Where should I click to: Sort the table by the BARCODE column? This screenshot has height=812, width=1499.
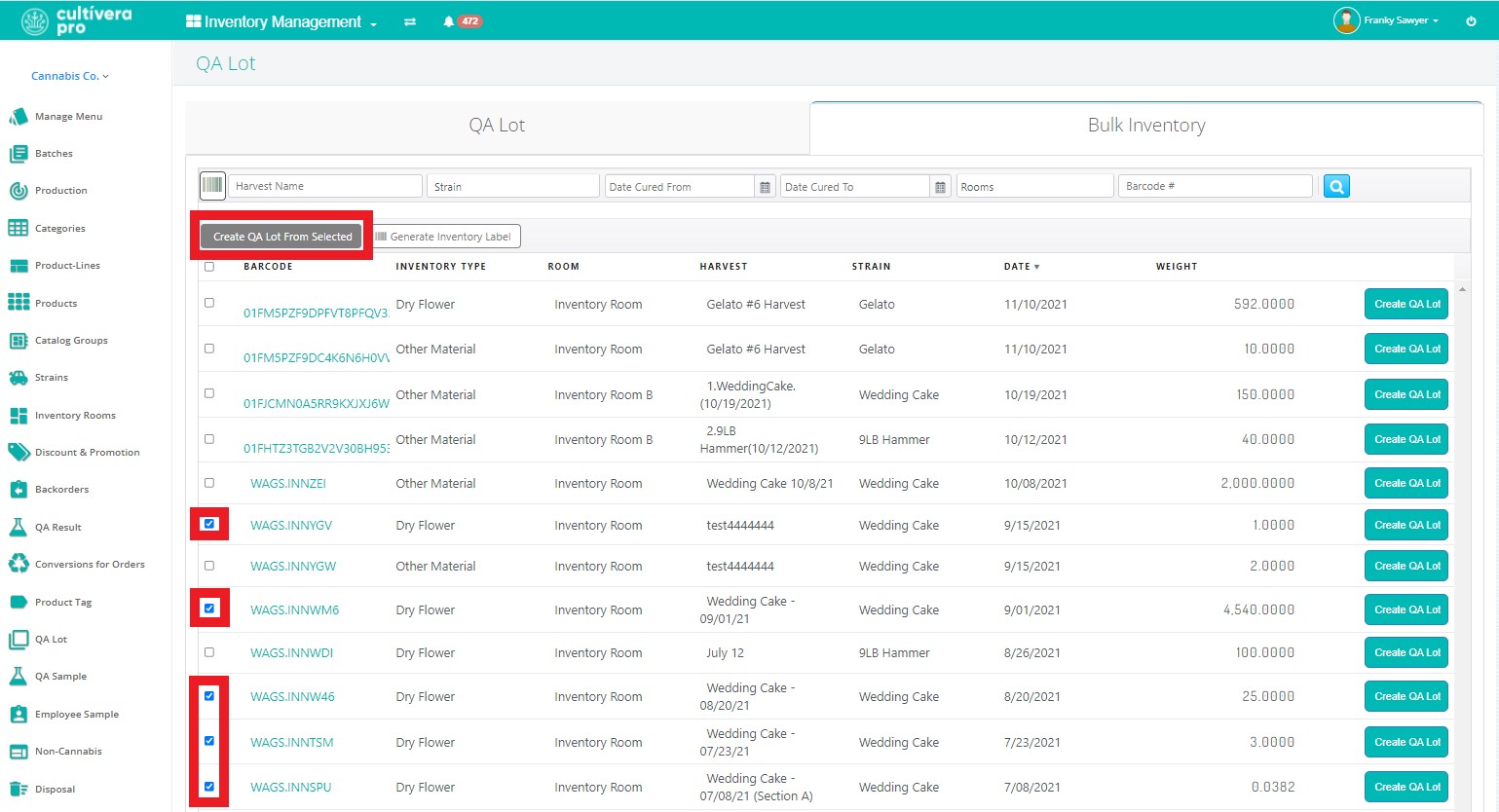click(268, 267)
